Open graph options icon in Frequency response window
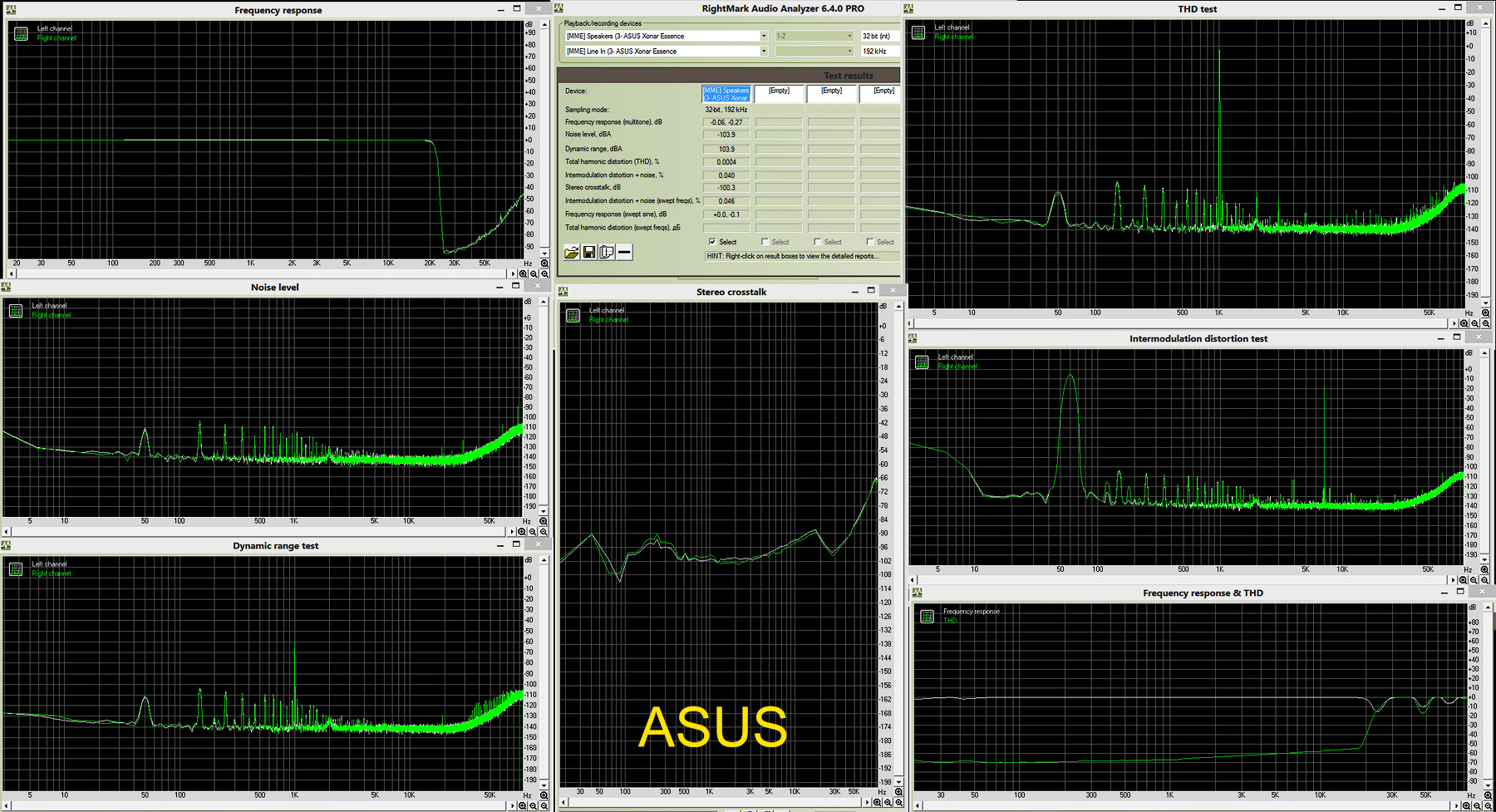 click(x=21, y=33)
